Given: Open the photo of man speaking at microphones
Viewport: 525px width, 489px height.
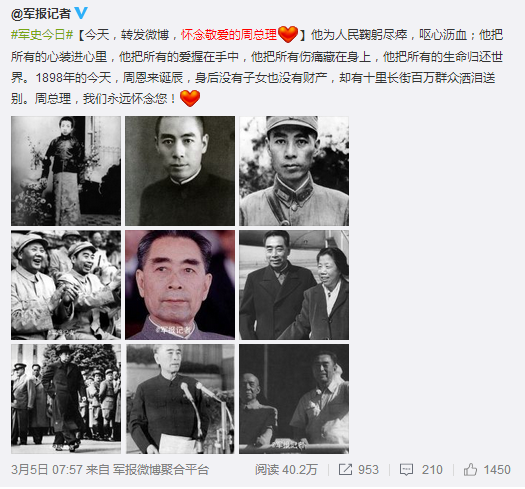Looking at the screenshot, I should point(180,399).
